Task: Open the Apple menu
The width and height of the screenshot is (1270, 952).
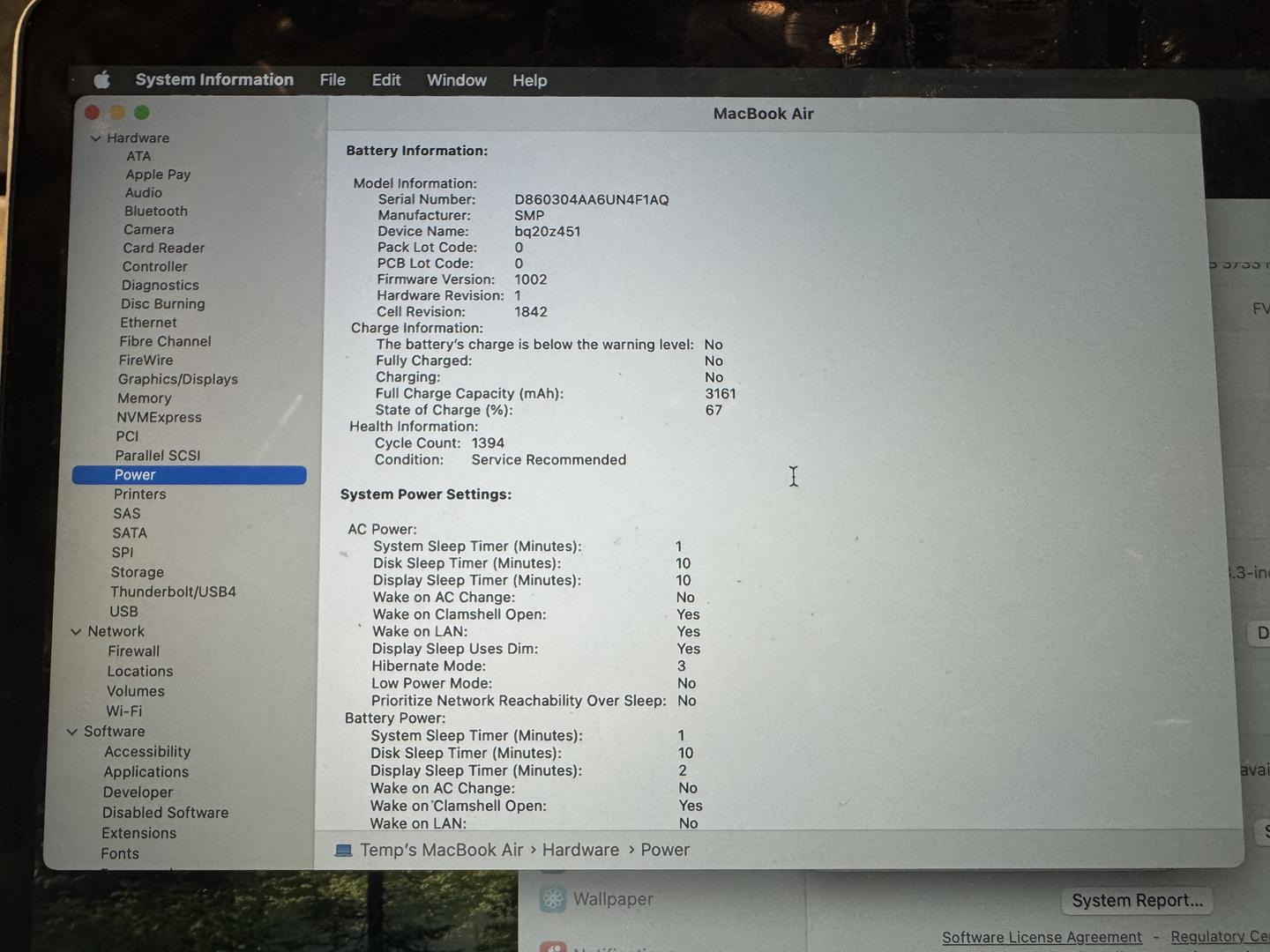Action: pyautogui.click(x=102, y=79)
